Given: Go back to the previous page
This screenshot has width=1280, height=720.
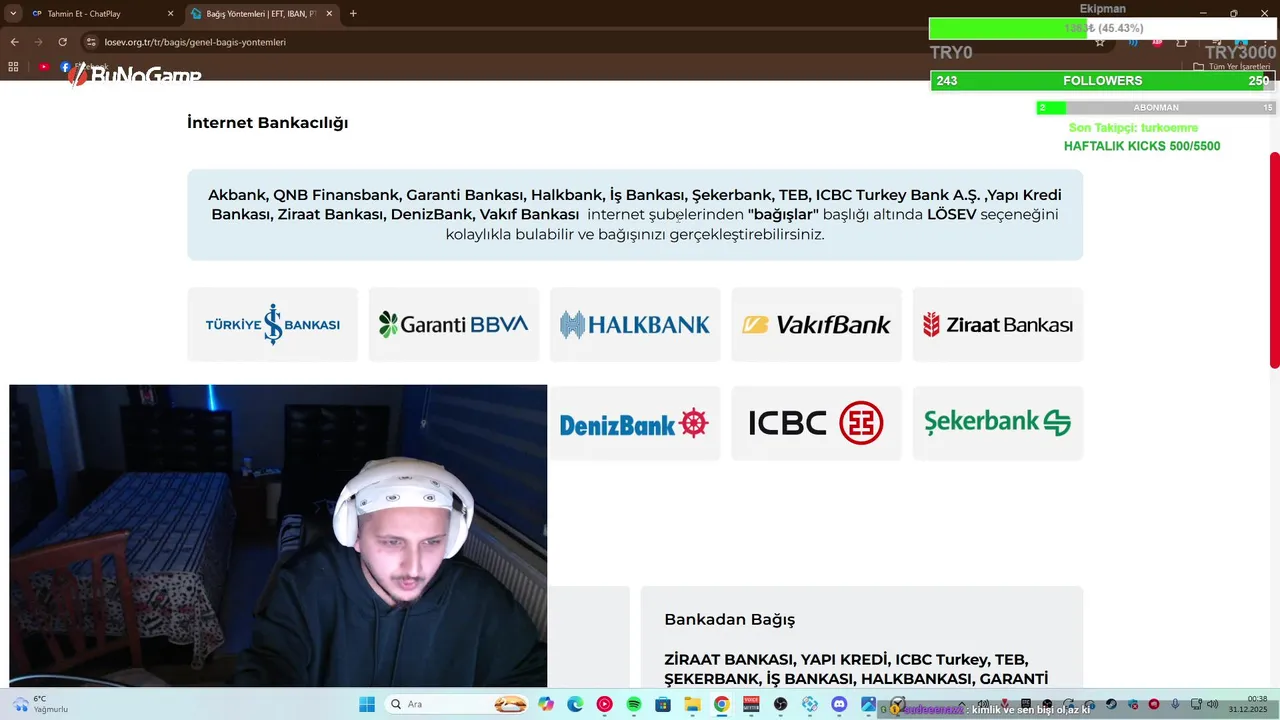Looking at the screenshot, I should [14, 42].
